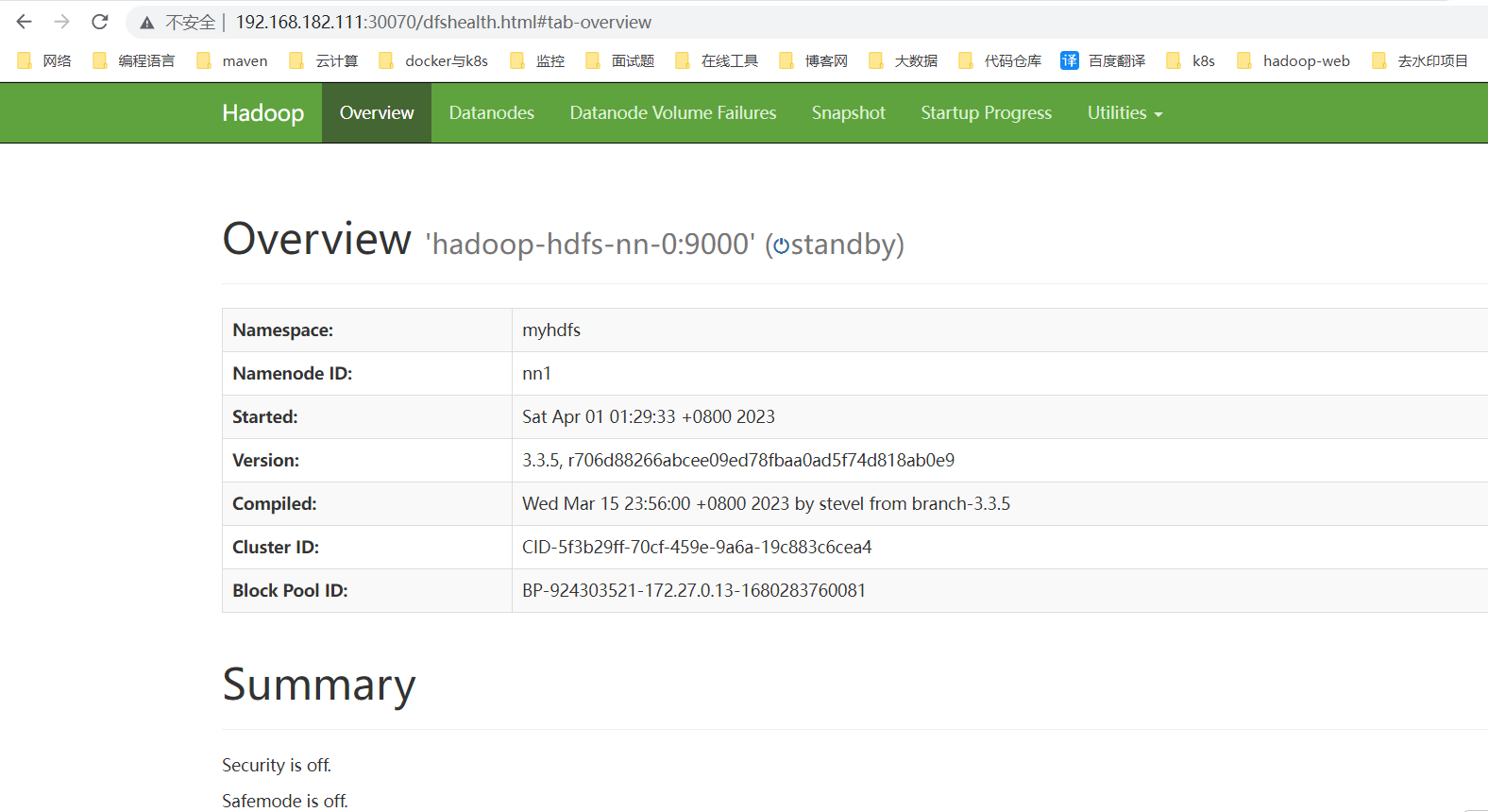Image resolution: width=1488 pixels, height=812 pixels.
Task: Open the 云计算 bookmark folder
Action: (324, 60)
